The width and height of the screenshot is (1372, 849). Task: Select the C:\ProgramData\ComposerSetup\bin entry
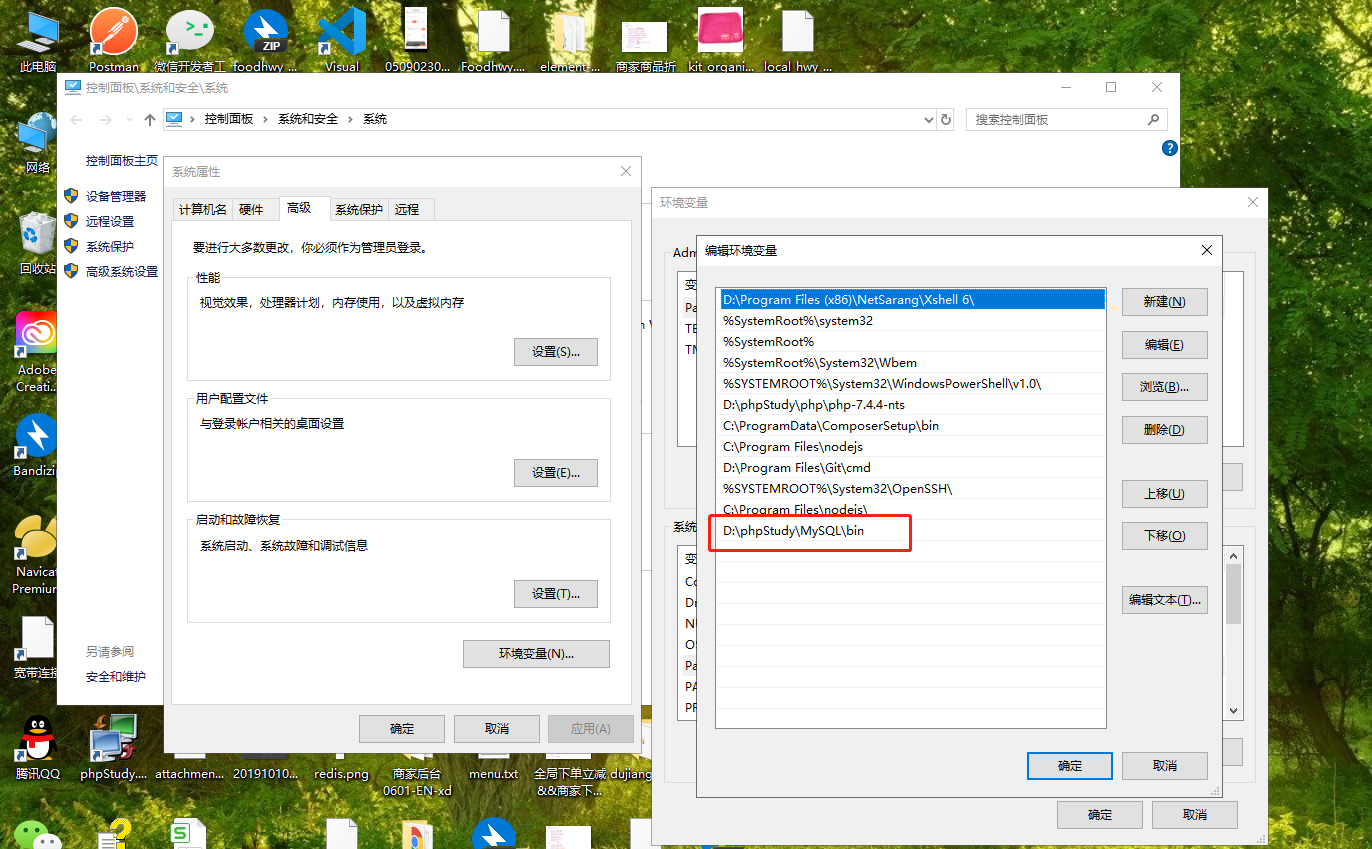(x=912, y=426)
